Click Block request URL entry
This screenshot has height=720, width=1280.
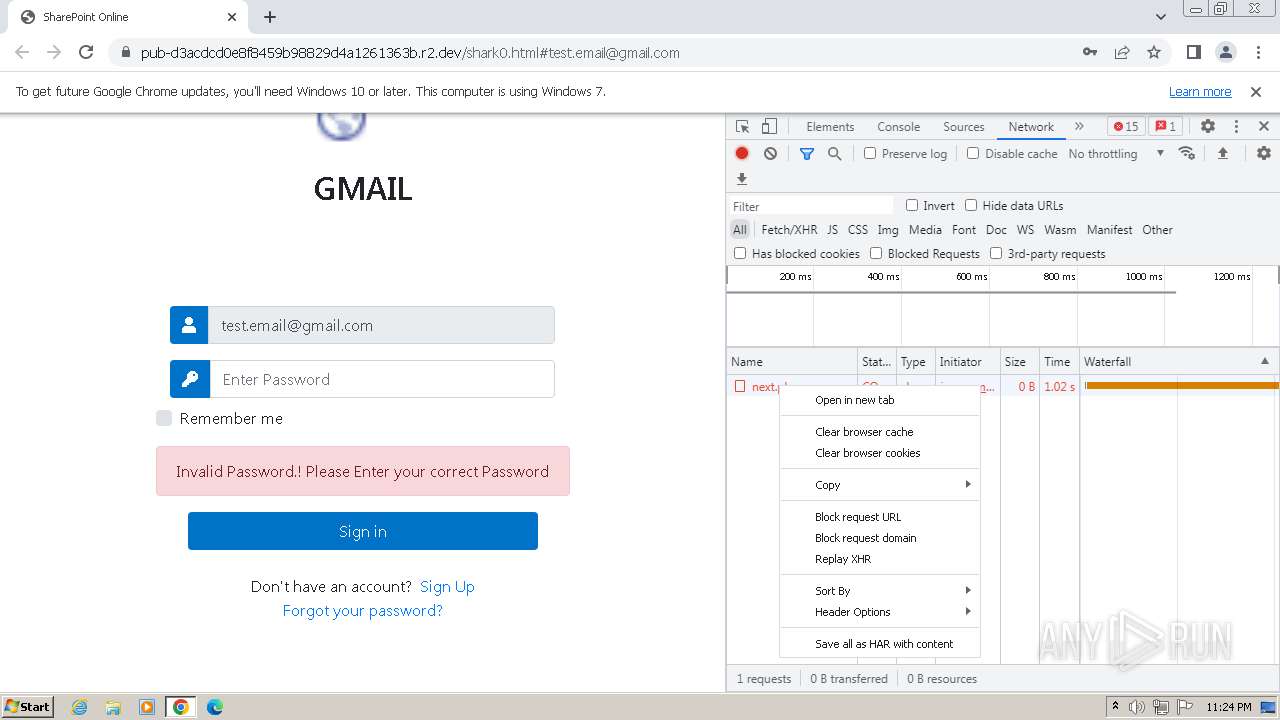[x=880, y=517]
